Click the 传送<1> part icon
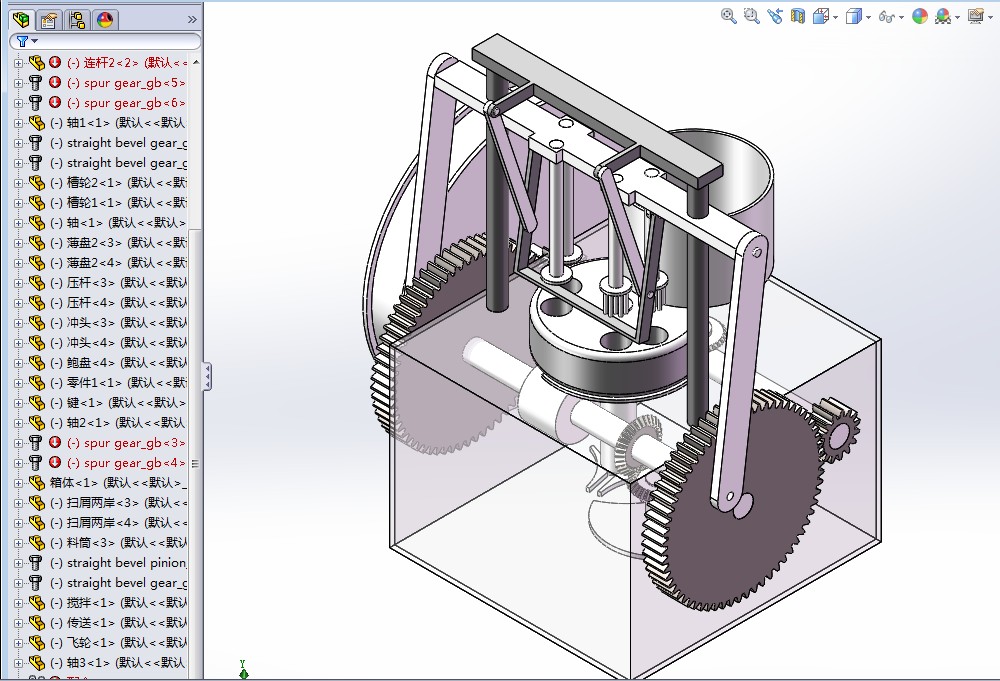 pyautogui.click(x=37, y=622)
